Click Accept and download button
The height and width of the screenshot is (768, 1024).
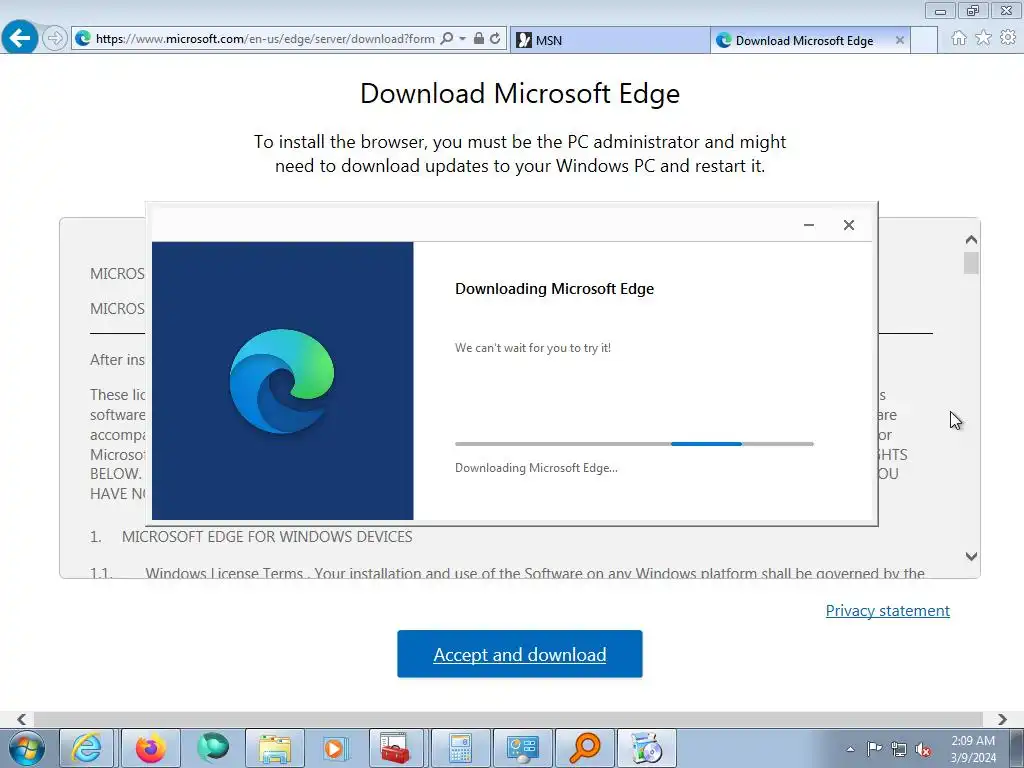tap(520, 654)
